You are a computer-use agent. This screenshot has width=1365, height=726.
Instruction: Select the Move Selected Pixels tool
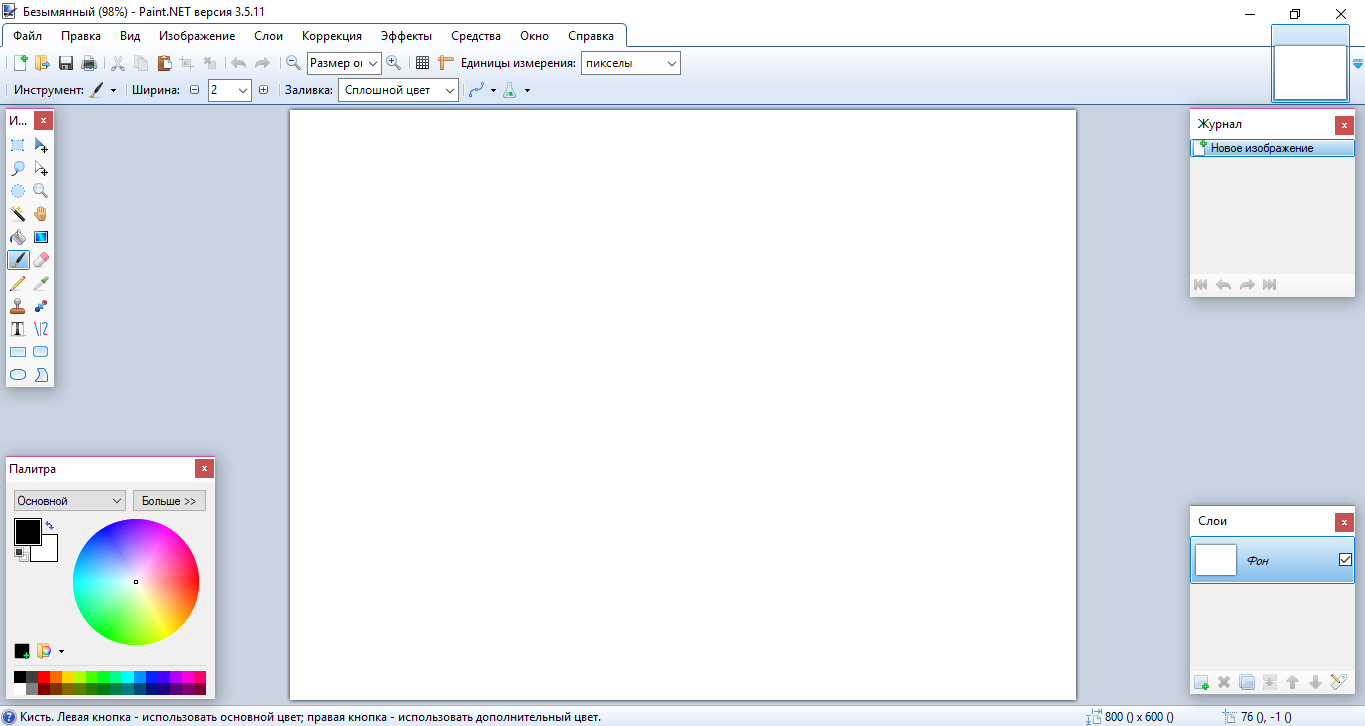point(41,145)
